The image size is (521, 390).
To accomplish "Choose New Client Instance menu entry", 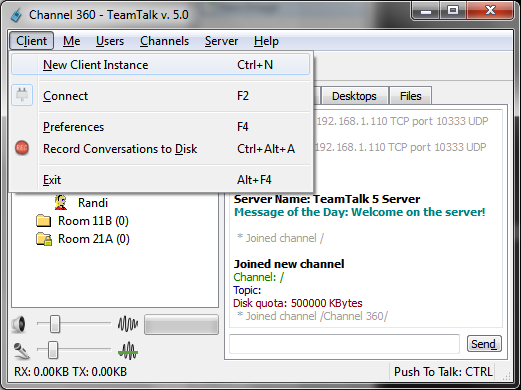I will coord(161,65).
